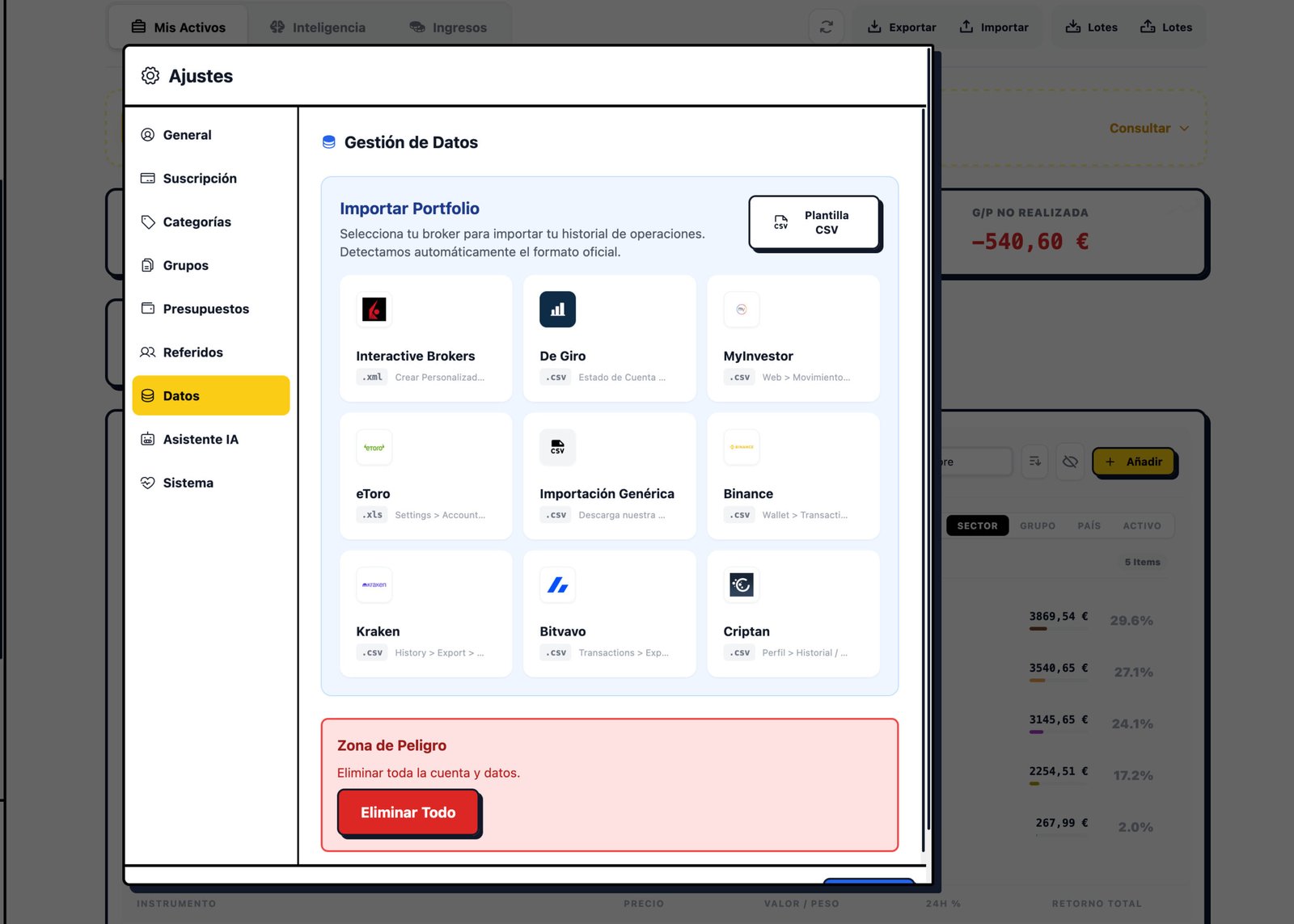
Task: Click the eToro broker logo
Action: 374,447
